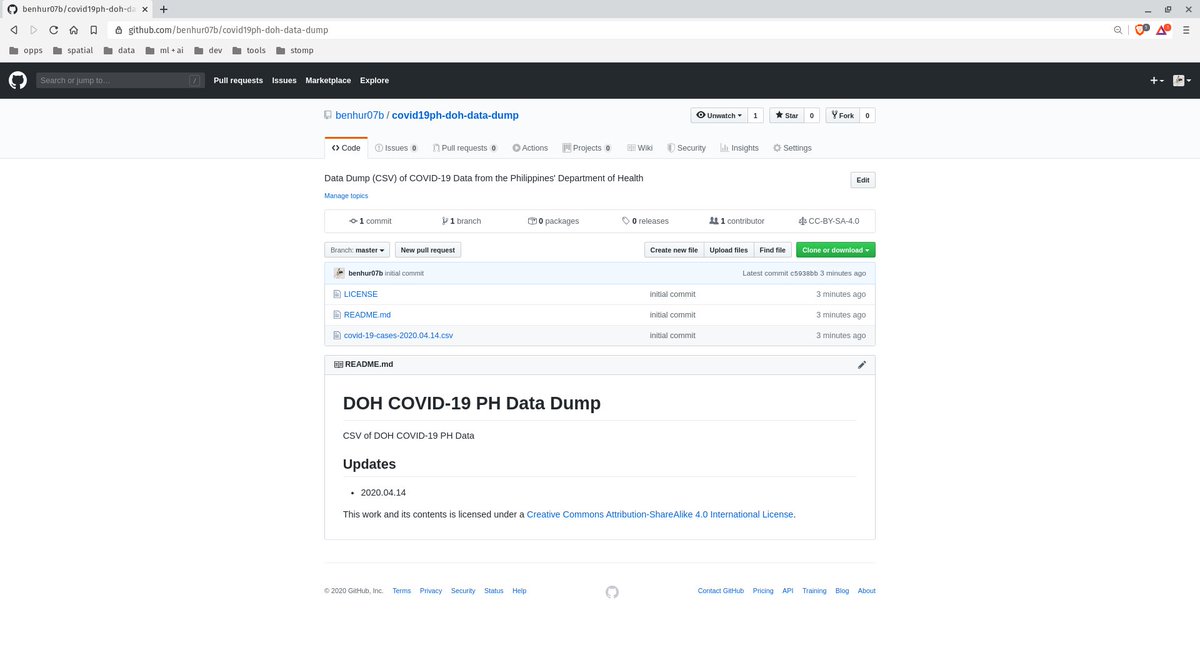Close the GitHub browser tab
Image resolution: width=1200 pixels, height=655 pixels.
point(146,8)
